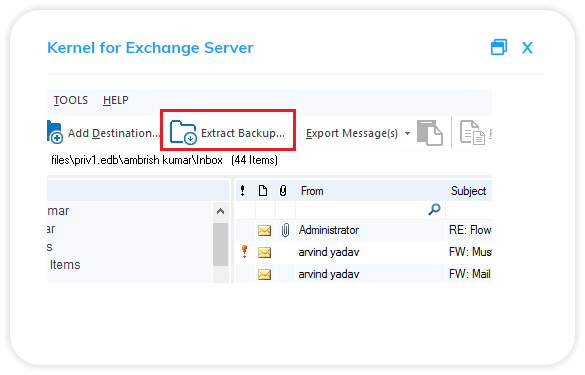
Task: Select the FW: Mus subject cell
Action: pyautogui.click(x=470, y=252)
